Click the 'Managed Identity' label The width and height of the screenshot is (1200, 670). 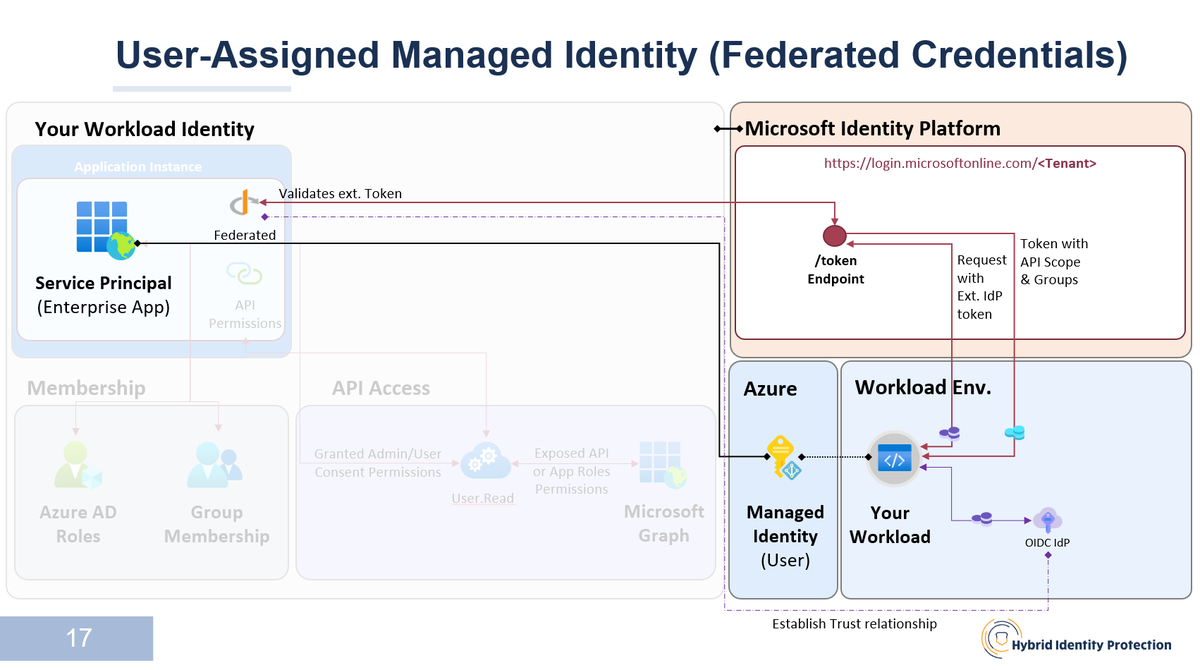(x=785, y=524)
